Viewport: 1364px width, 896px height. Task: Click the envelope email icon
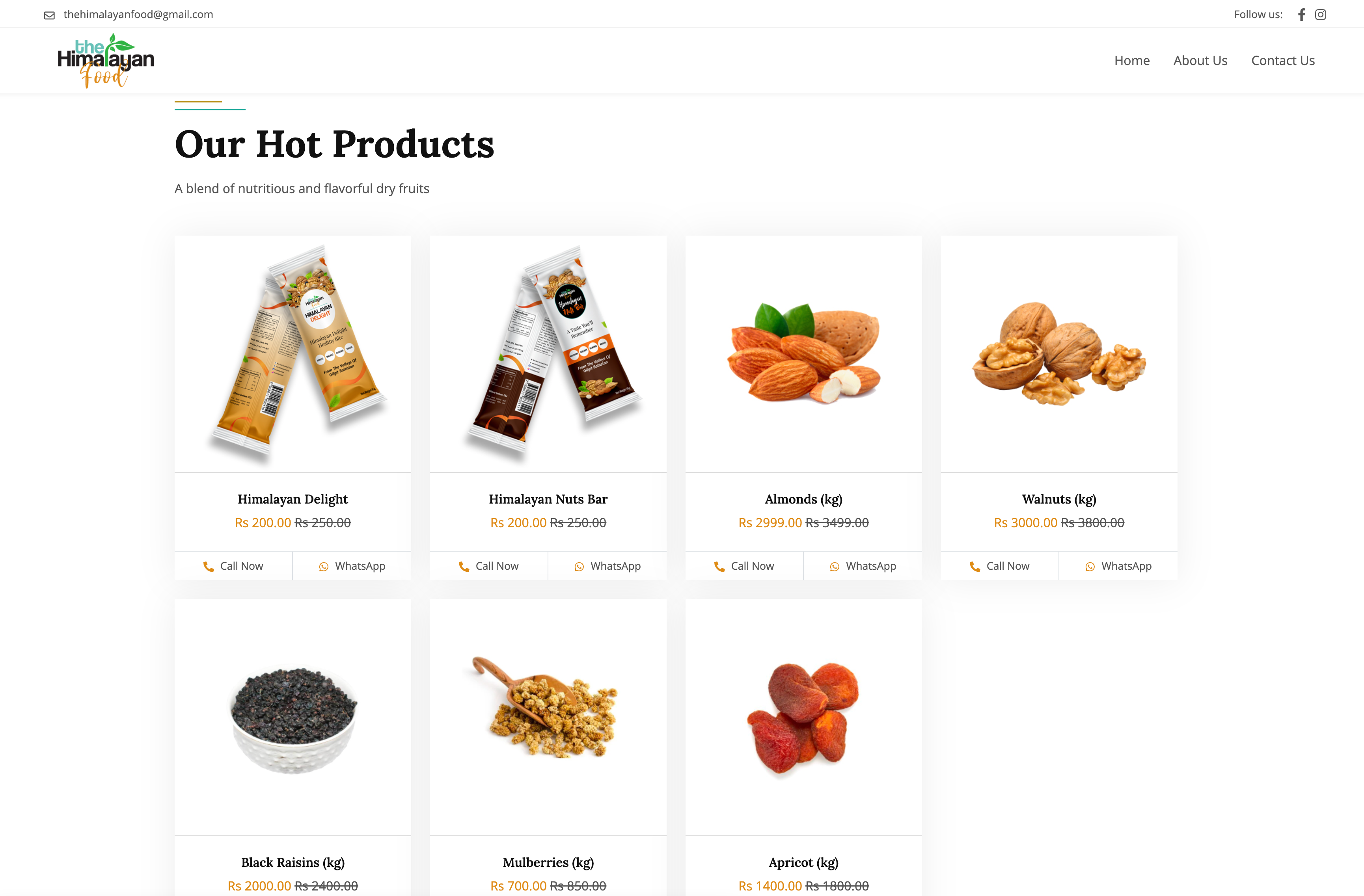coord(50,15)
